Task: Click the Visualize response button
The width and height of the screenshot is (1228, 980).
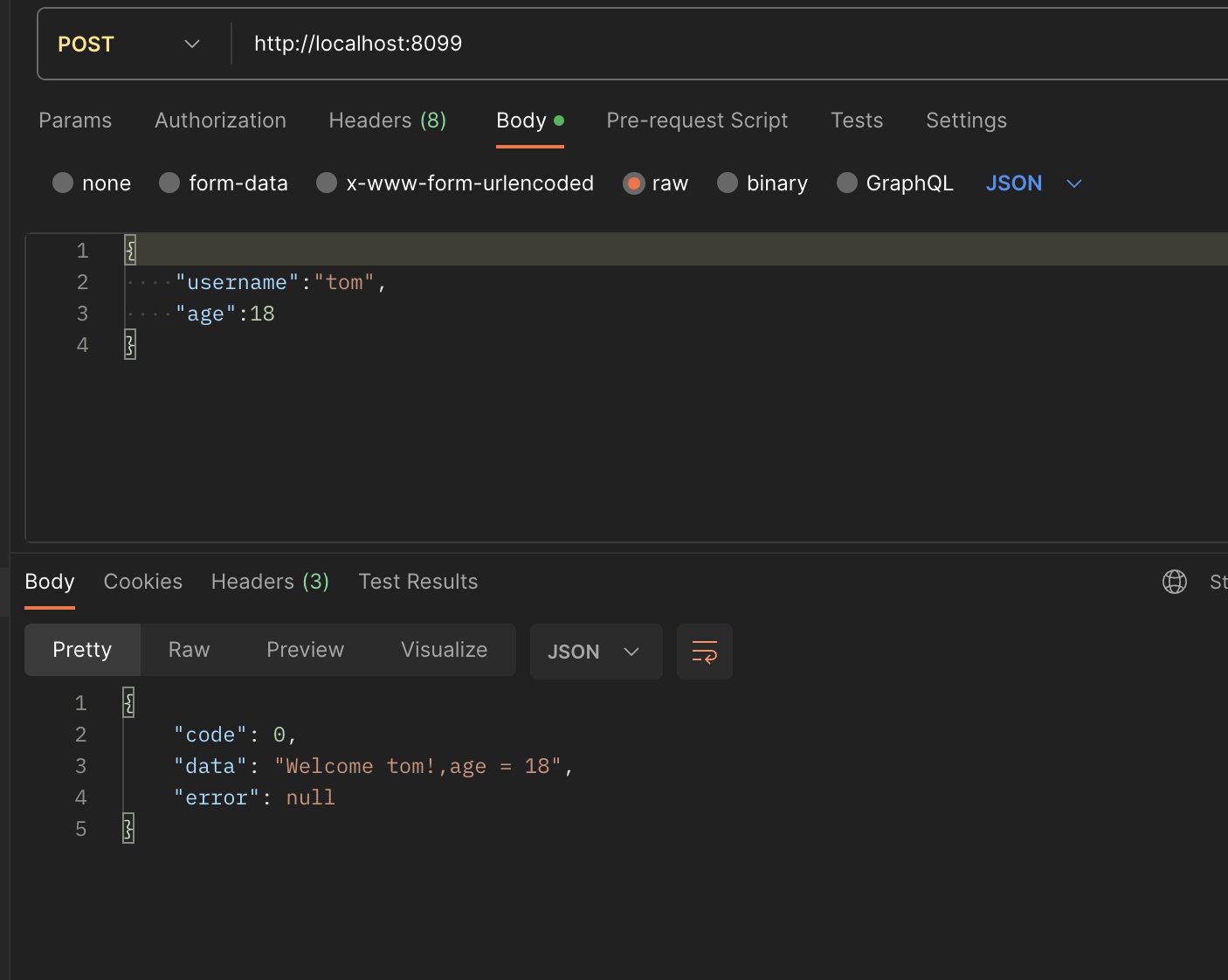Action: [x=444, y=650]
